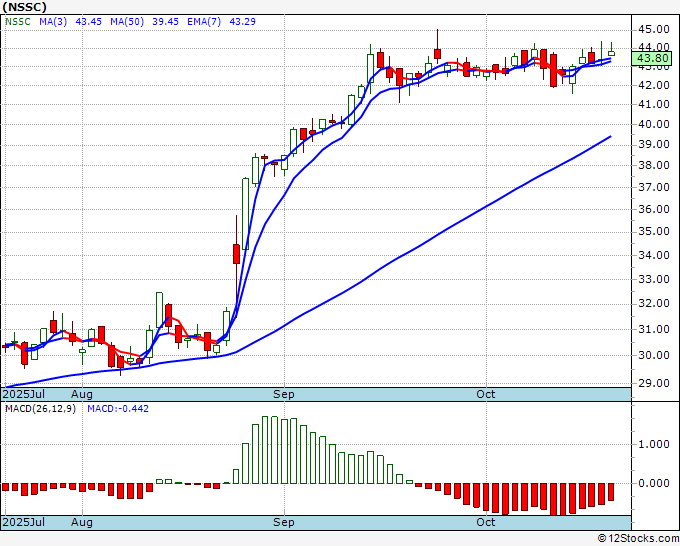The height and width of the screenshot is (546, 680).
Task: Click the Sep marker on price timeline
Action: tap(284, 394)
